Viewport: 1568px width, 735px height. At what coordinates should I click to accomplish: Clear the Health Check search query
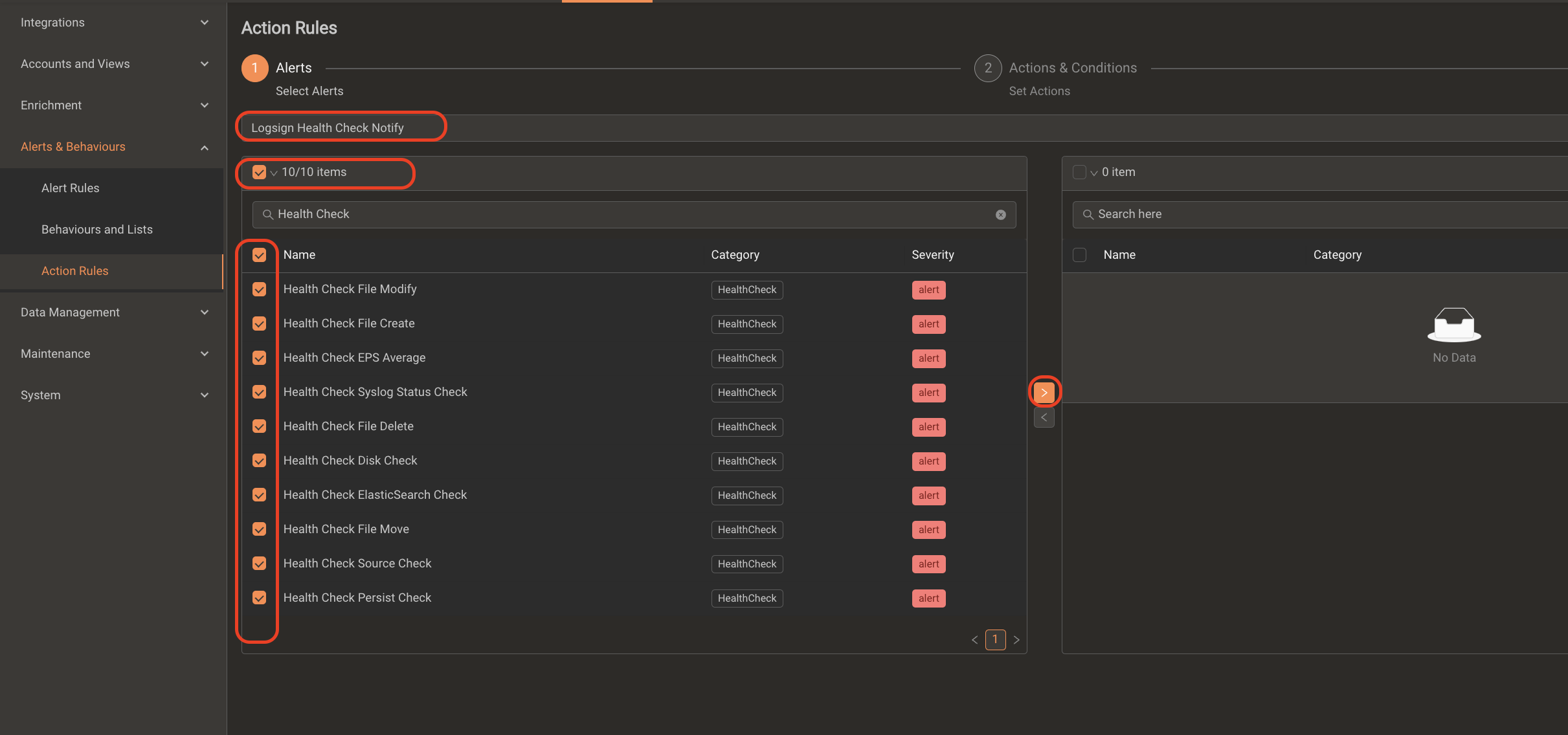tap(1001, 214)
